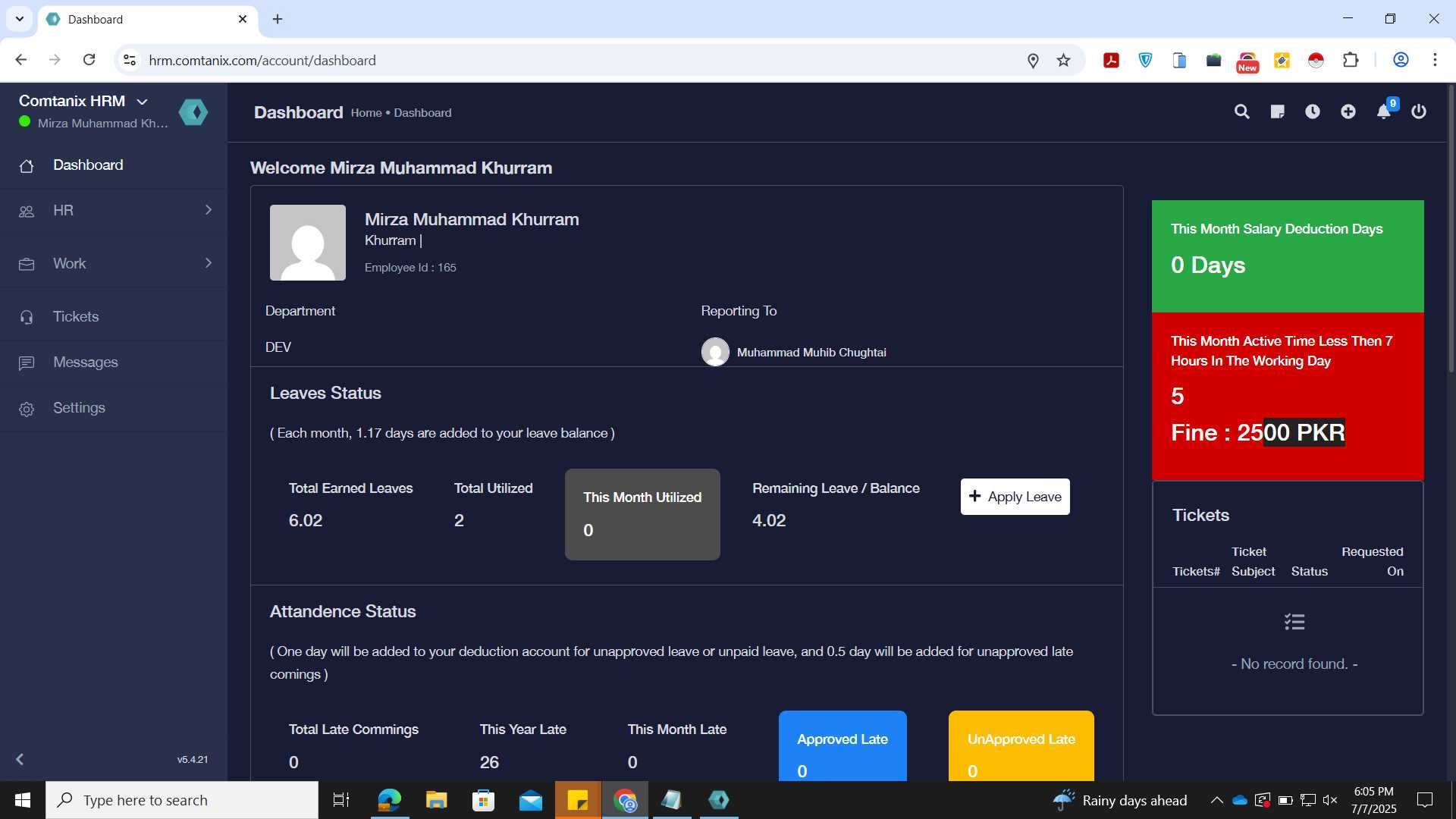
Task: Open the Windows notification center icon
Action: pyautogui.click(x=1425, y=800)
